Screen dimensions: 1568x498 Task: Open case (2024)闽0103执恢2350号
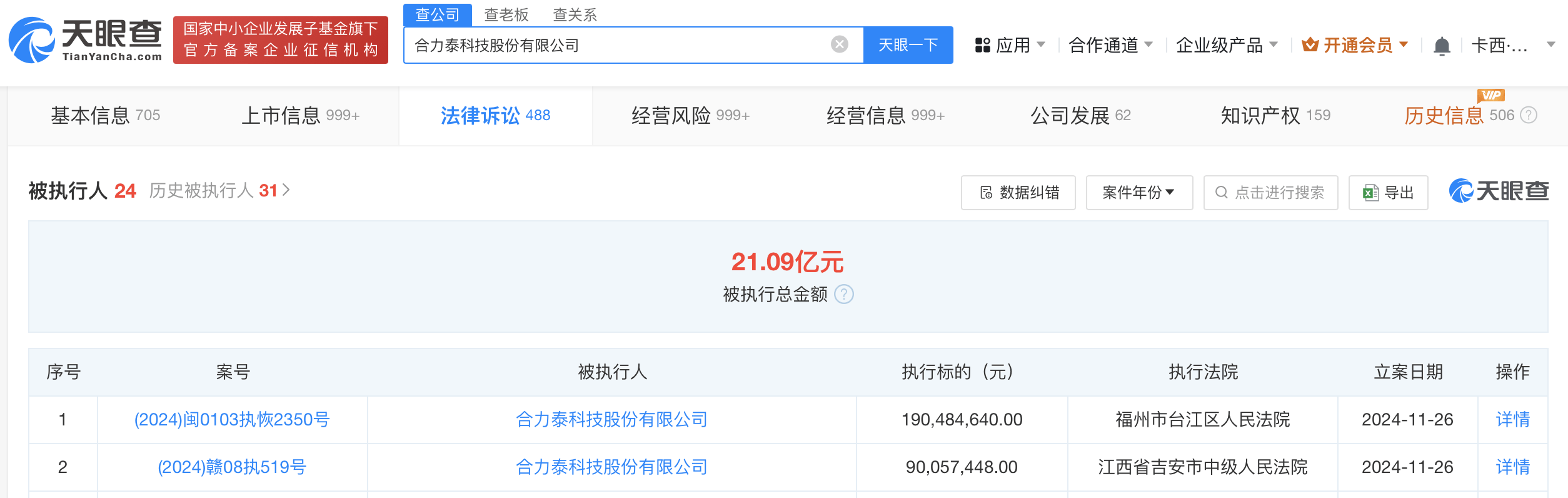point(232,419)
